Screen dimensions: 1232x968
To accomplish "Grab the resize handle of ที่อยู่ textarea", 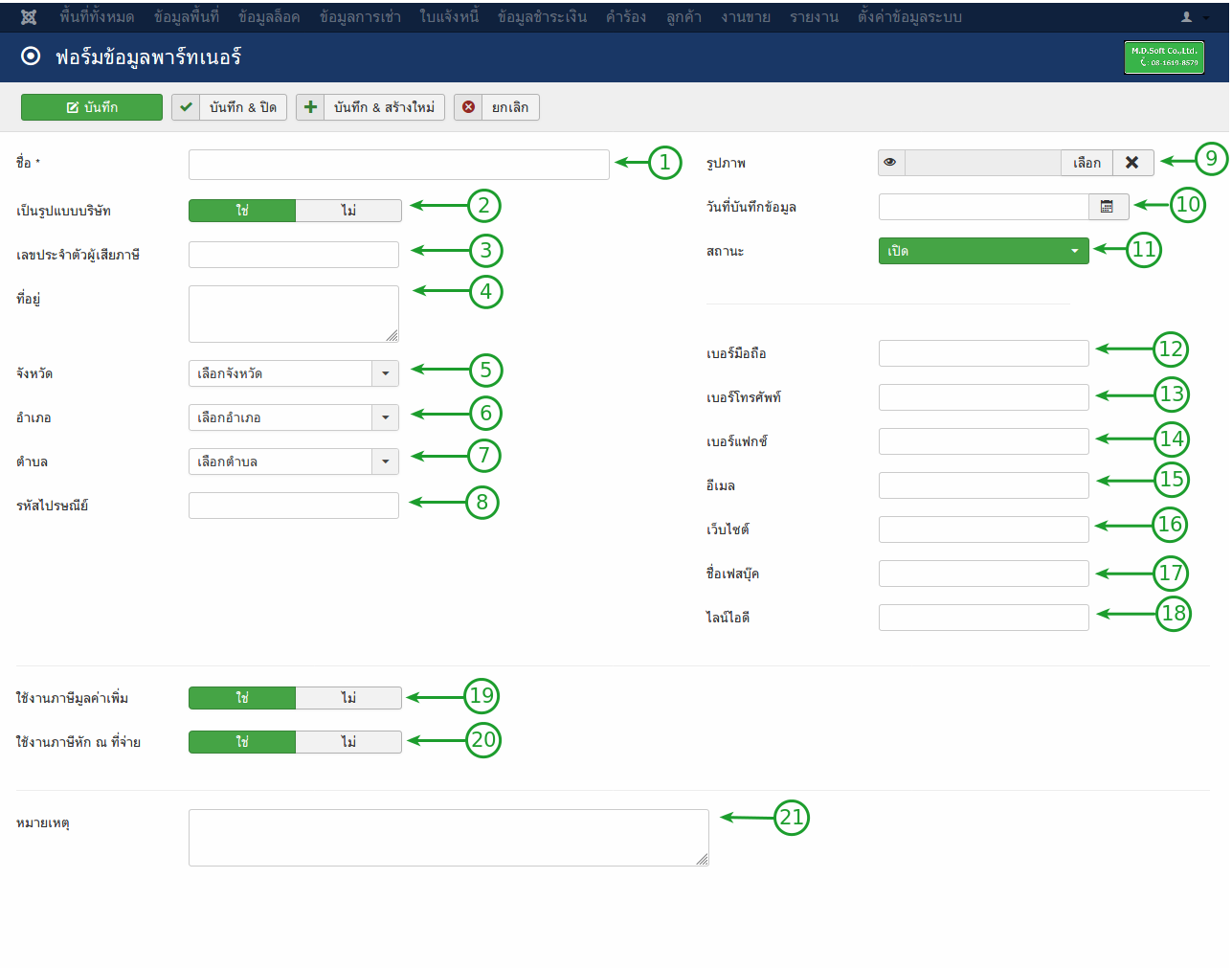I will 392,336.
